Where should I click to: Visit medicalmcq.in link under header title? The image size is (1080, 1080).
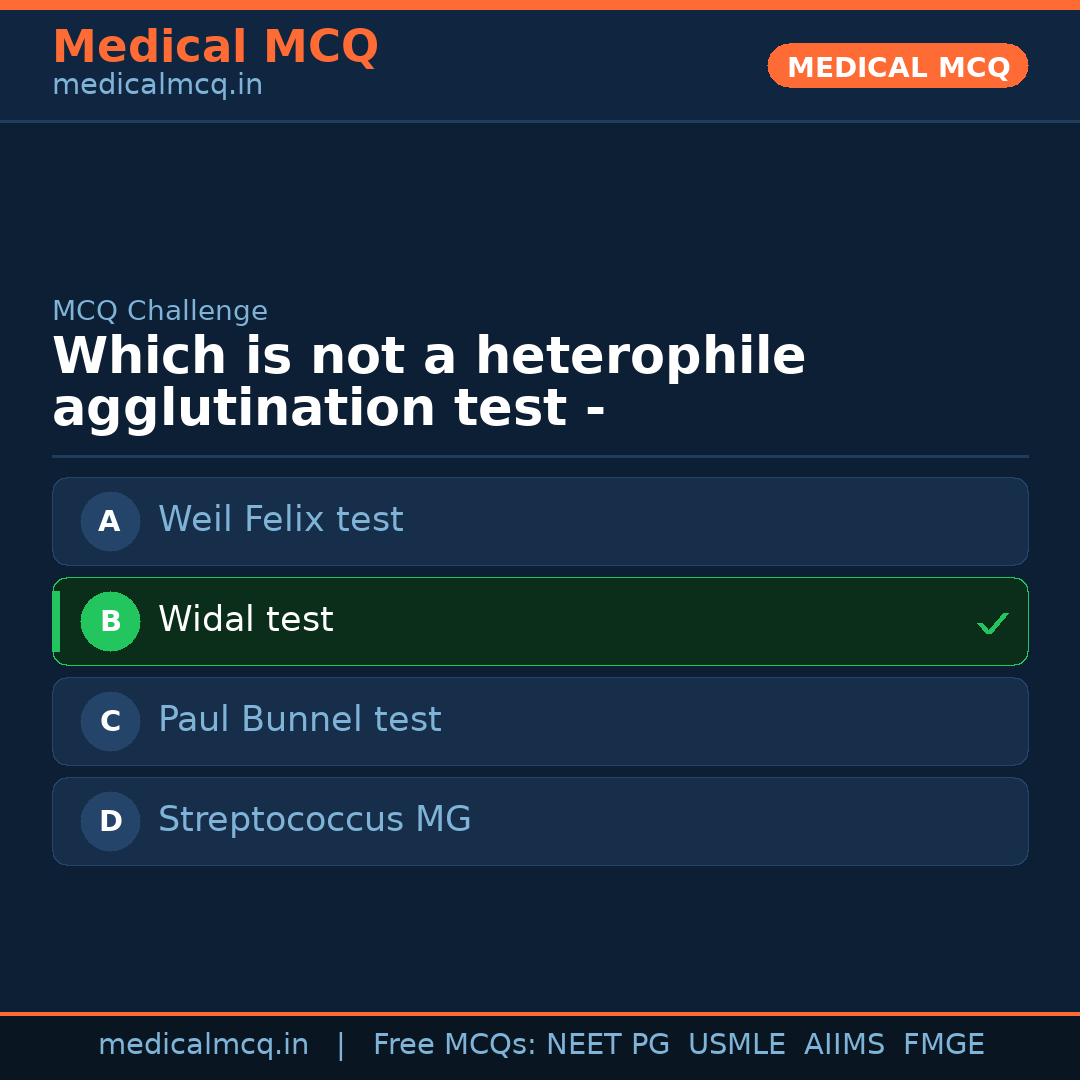coord(157,86)
